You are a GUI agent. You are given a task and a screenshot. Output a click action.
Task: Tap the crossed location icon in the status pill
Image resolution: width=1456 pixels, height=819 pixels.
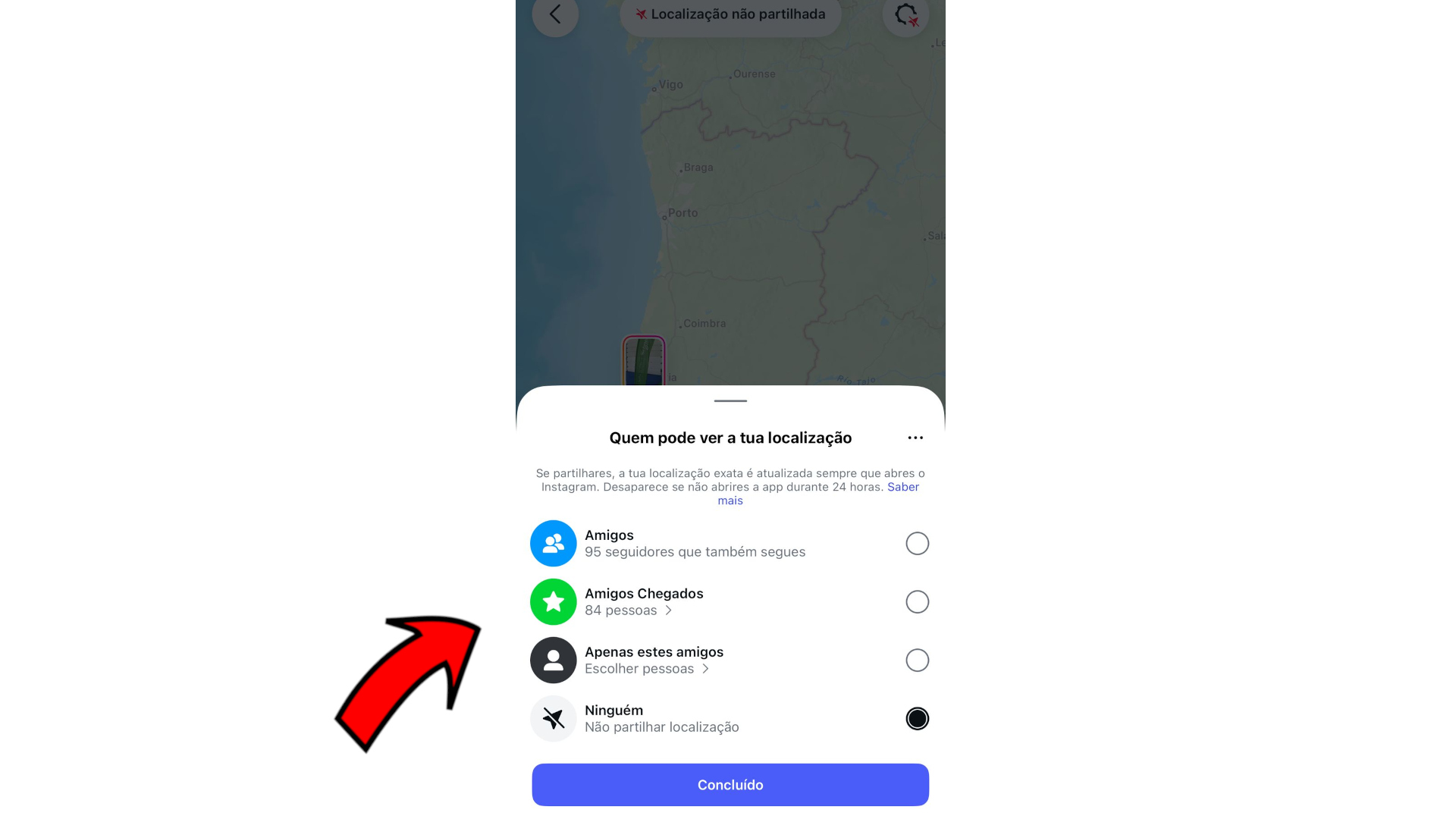[x=642, y=14]
